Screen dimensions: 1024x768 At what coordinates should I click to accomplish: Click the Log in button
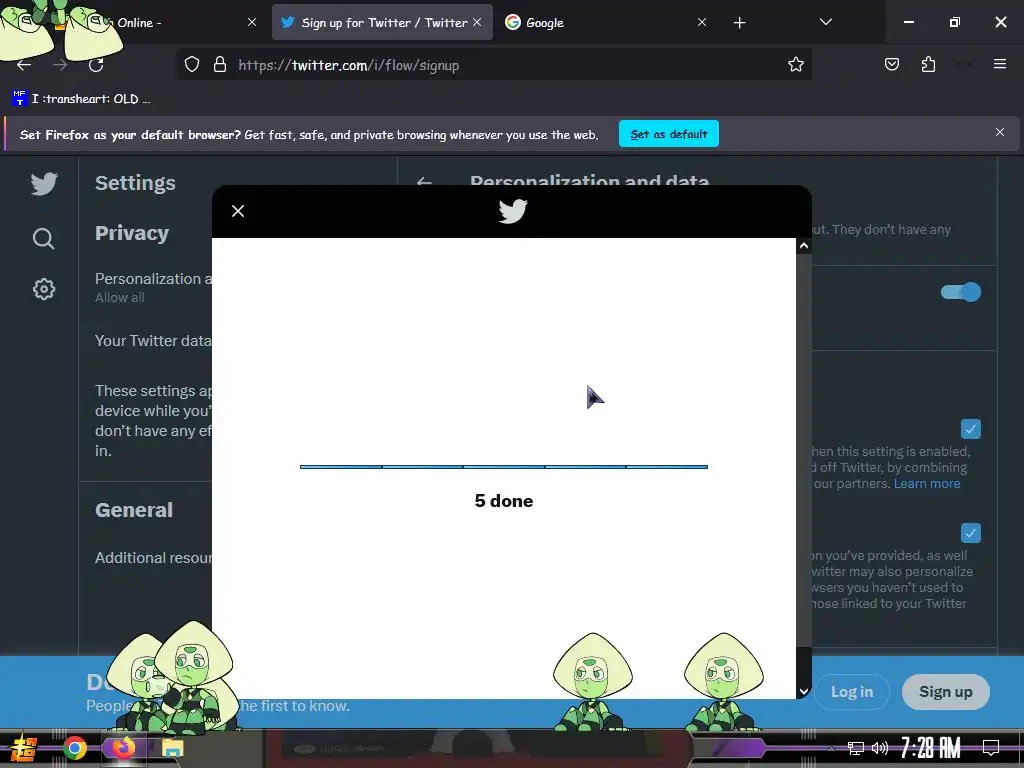(852, 692)
